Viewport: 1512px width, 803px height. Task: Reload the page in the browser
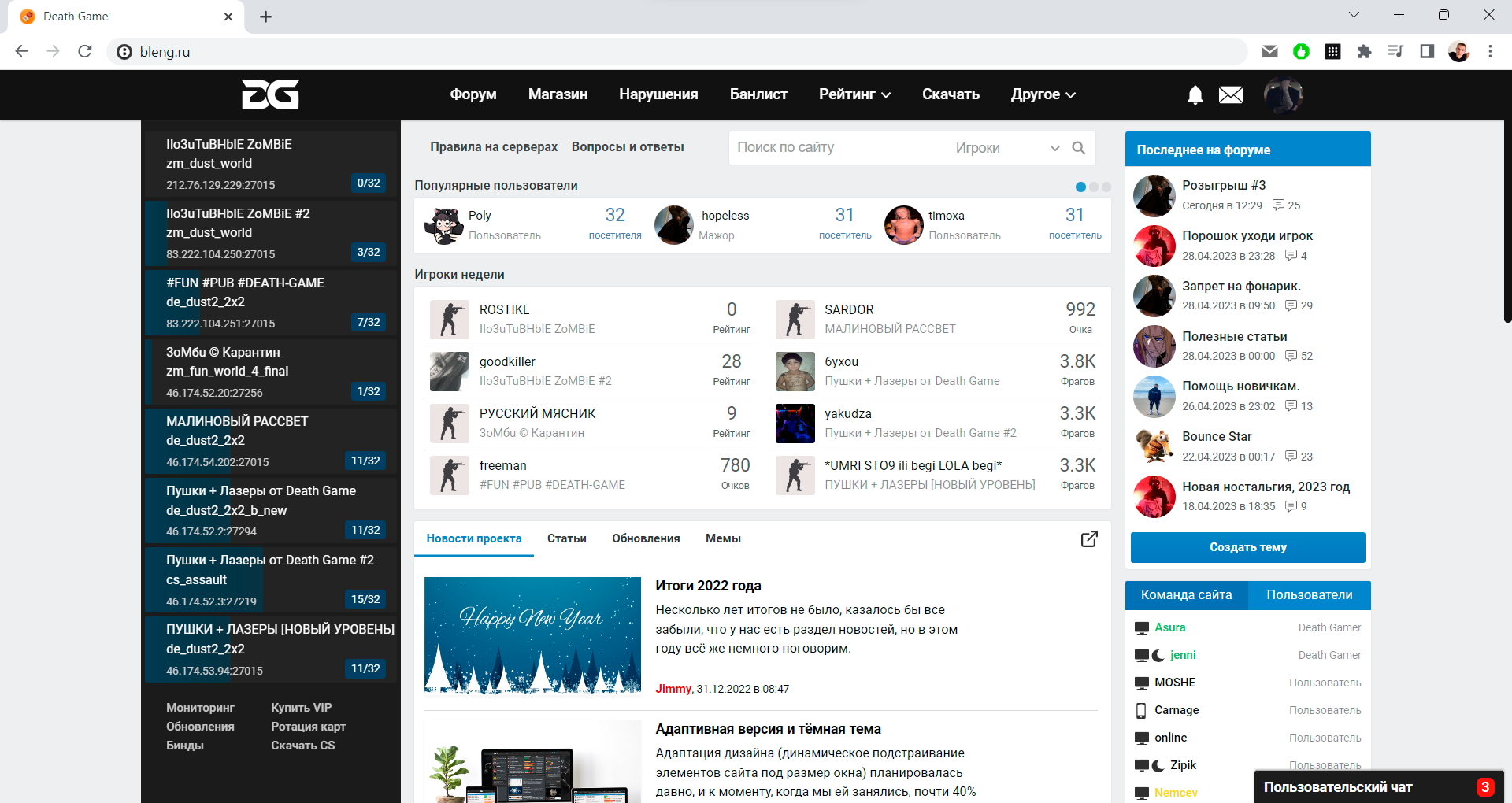pyautogui.click(x=85, y=52)
